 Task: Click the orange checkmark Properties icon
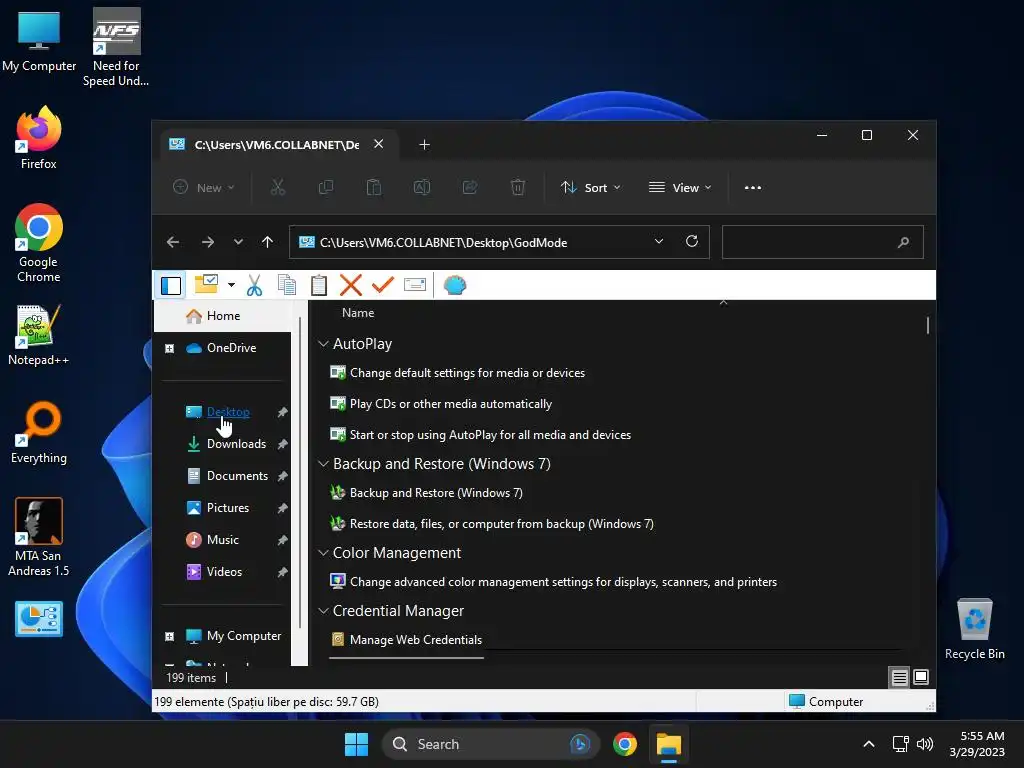[x=383, y=285]
